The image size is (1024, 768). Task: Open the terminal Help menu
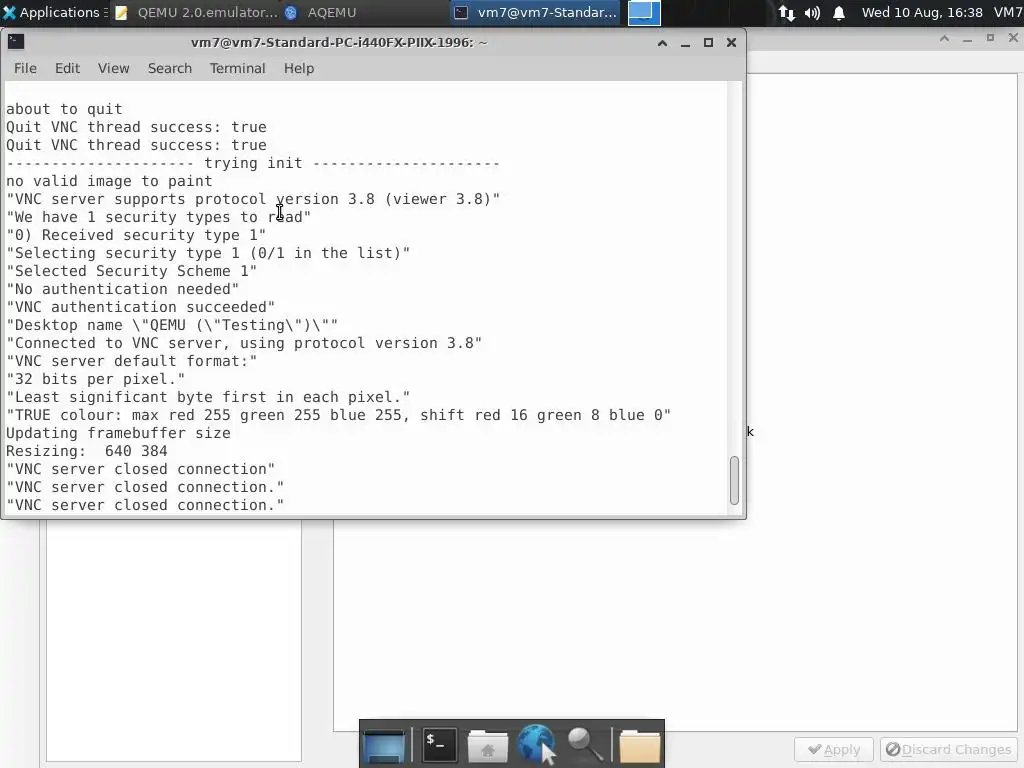(x=299, y=68)
